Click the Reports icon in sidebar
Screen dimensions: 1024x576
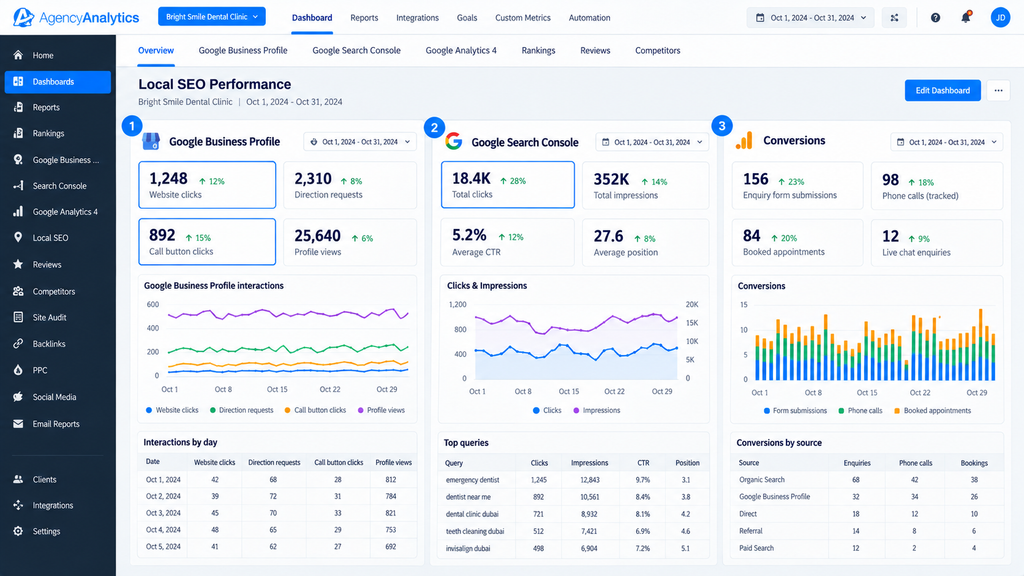tap(18, 107)
